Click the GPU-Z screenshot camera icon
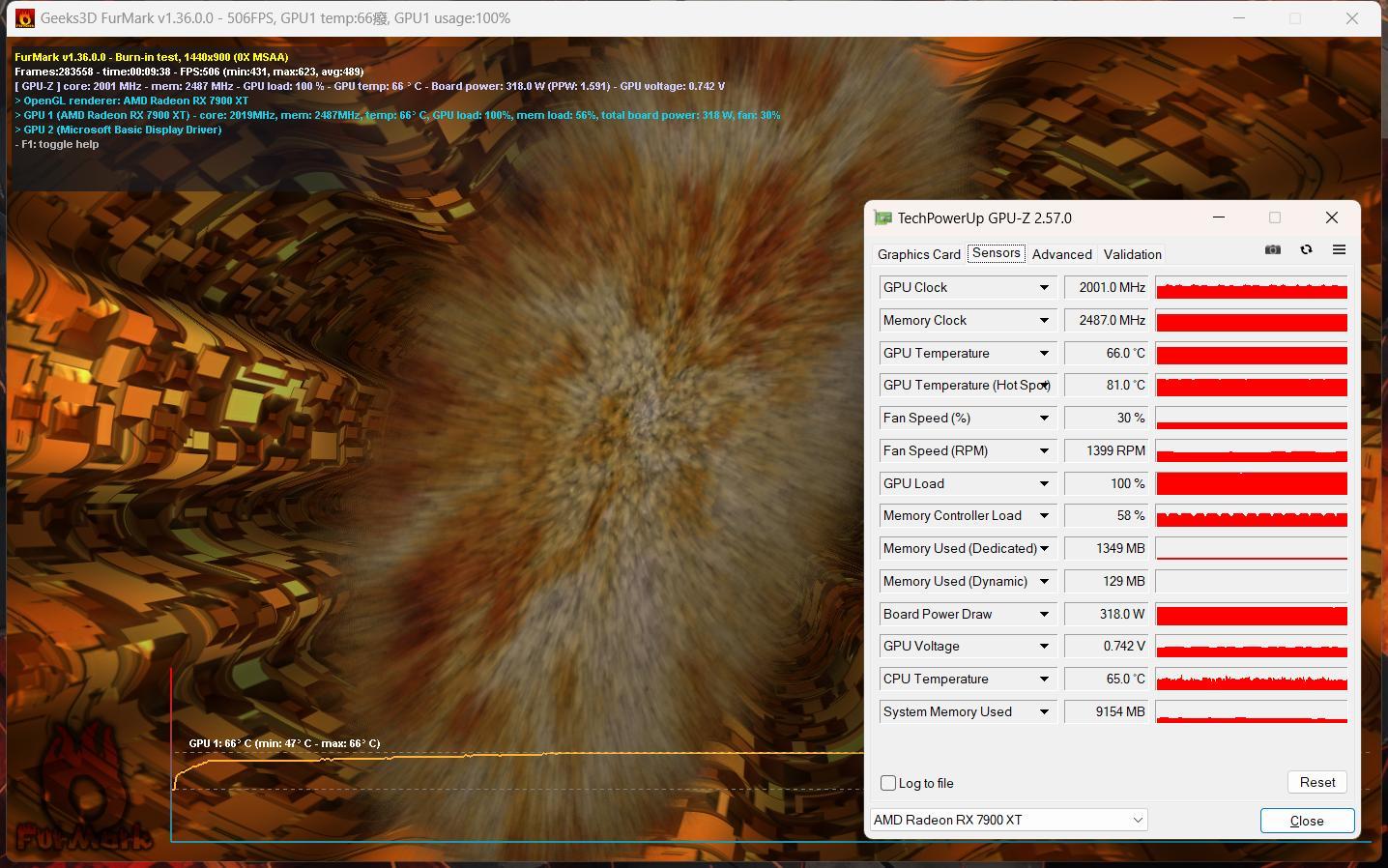1388x868 pixels. 1273,249
